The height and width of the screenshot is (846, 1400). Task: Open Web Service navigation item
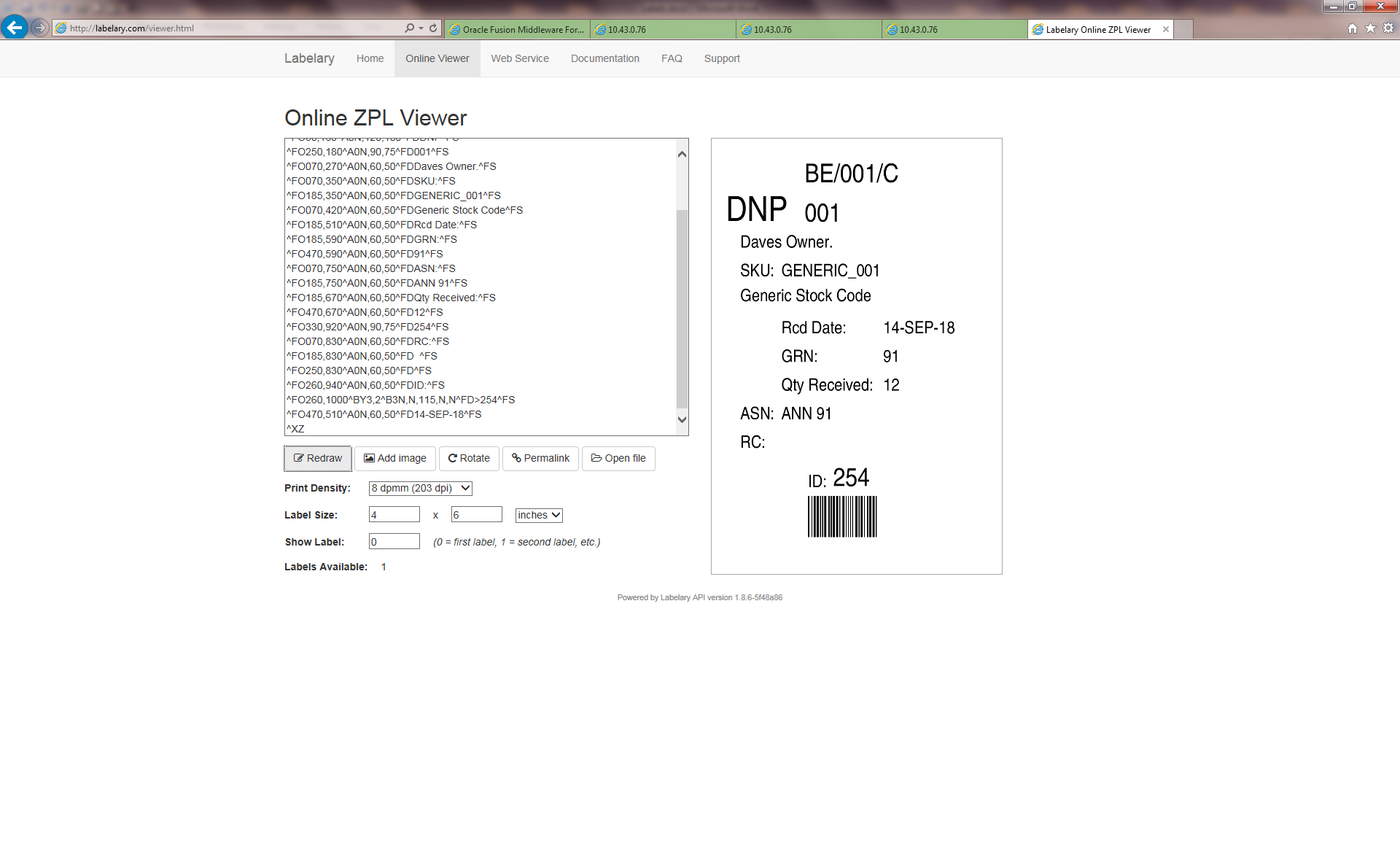[x=520, y=58]
